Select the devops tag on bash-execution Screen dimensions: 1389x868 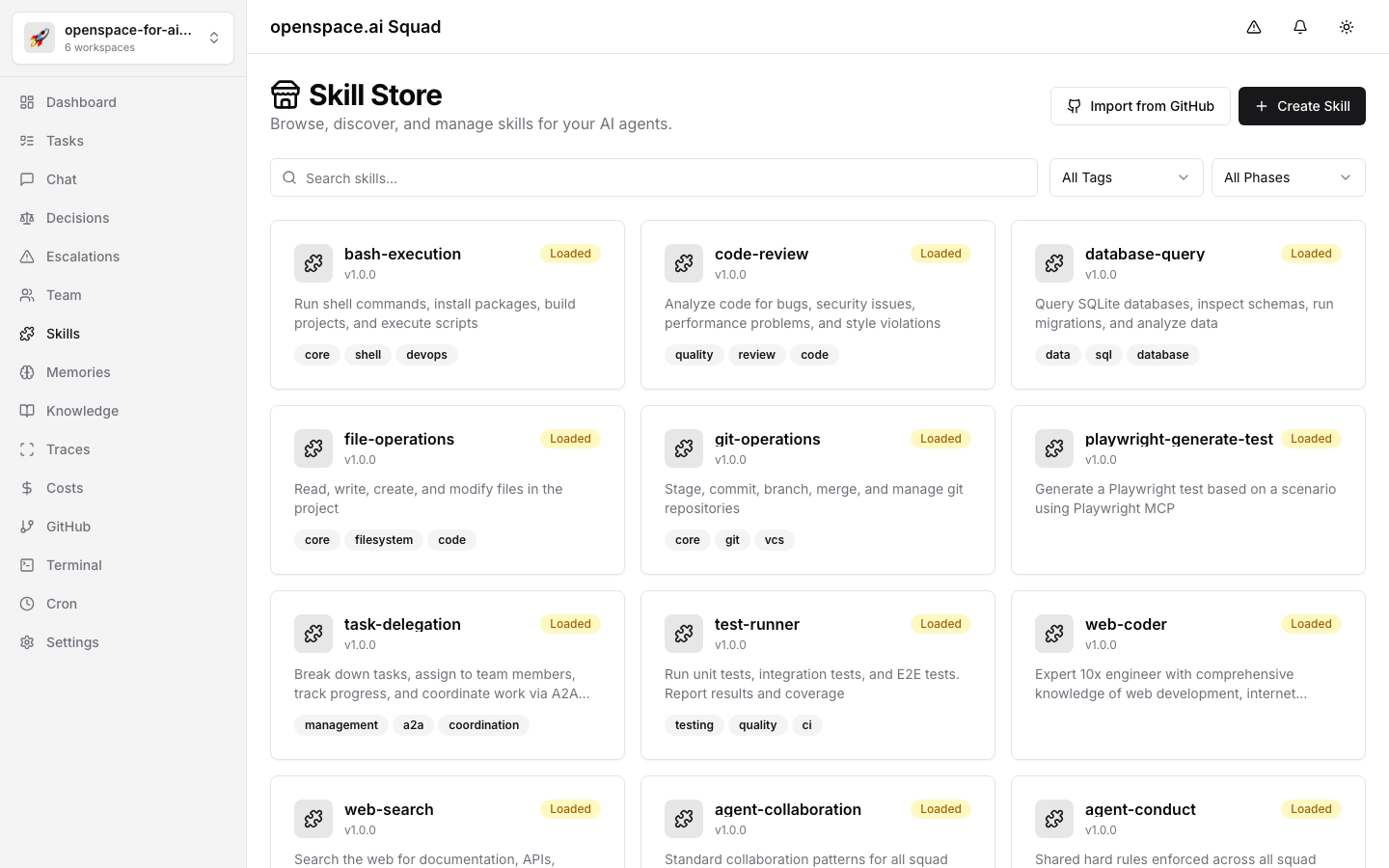point(426,355)
